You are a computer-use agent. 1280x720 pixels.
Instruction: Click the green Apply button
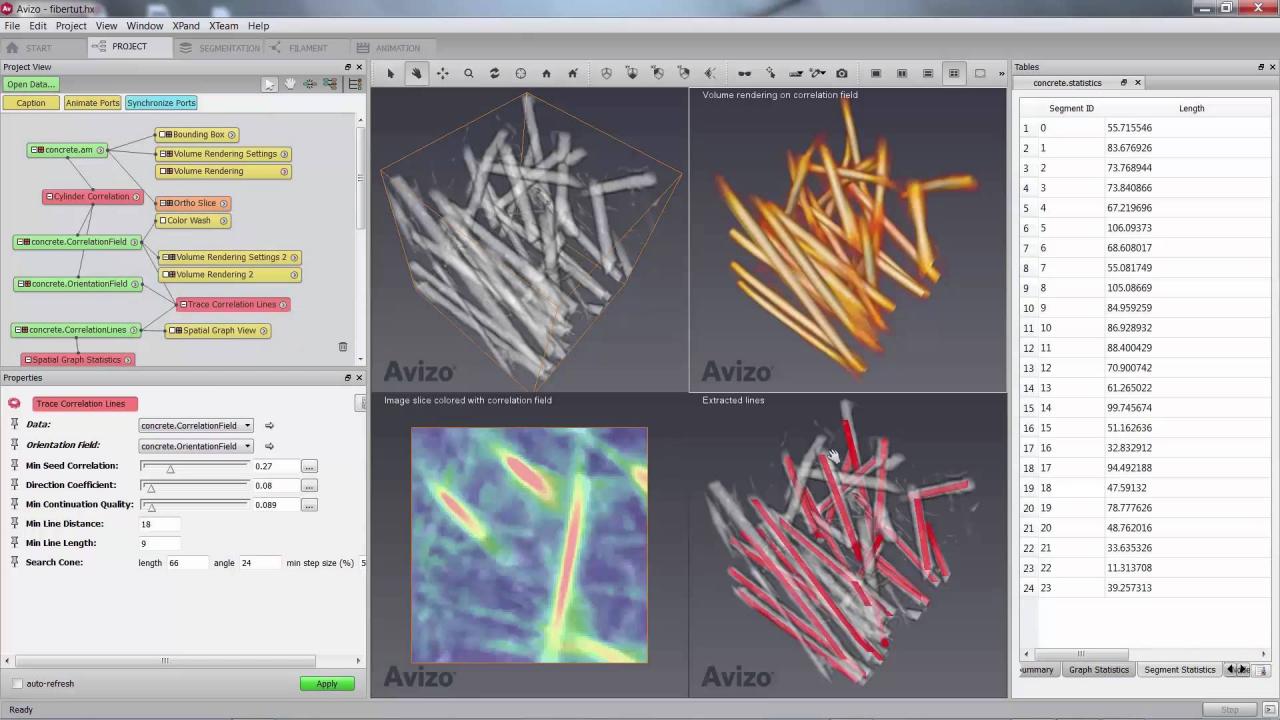coord(327,684)
